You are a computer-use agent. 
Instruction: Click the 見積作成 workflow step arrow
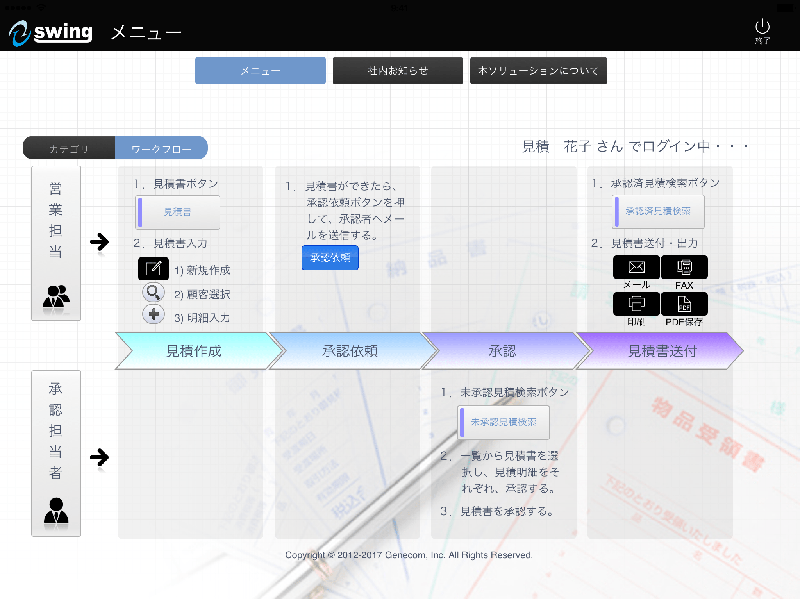point(195,351)
